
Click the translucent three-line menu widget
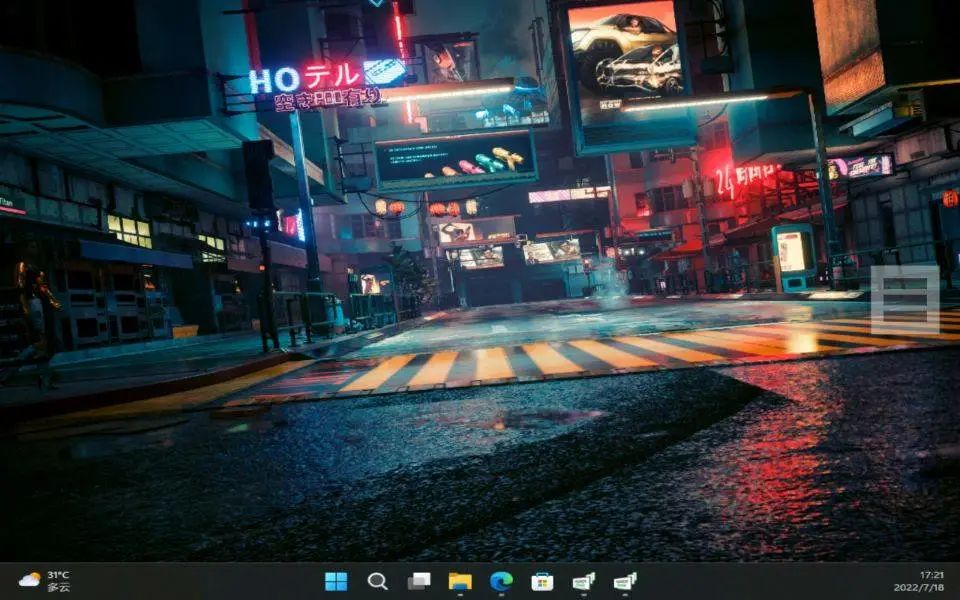click(904, 299)
